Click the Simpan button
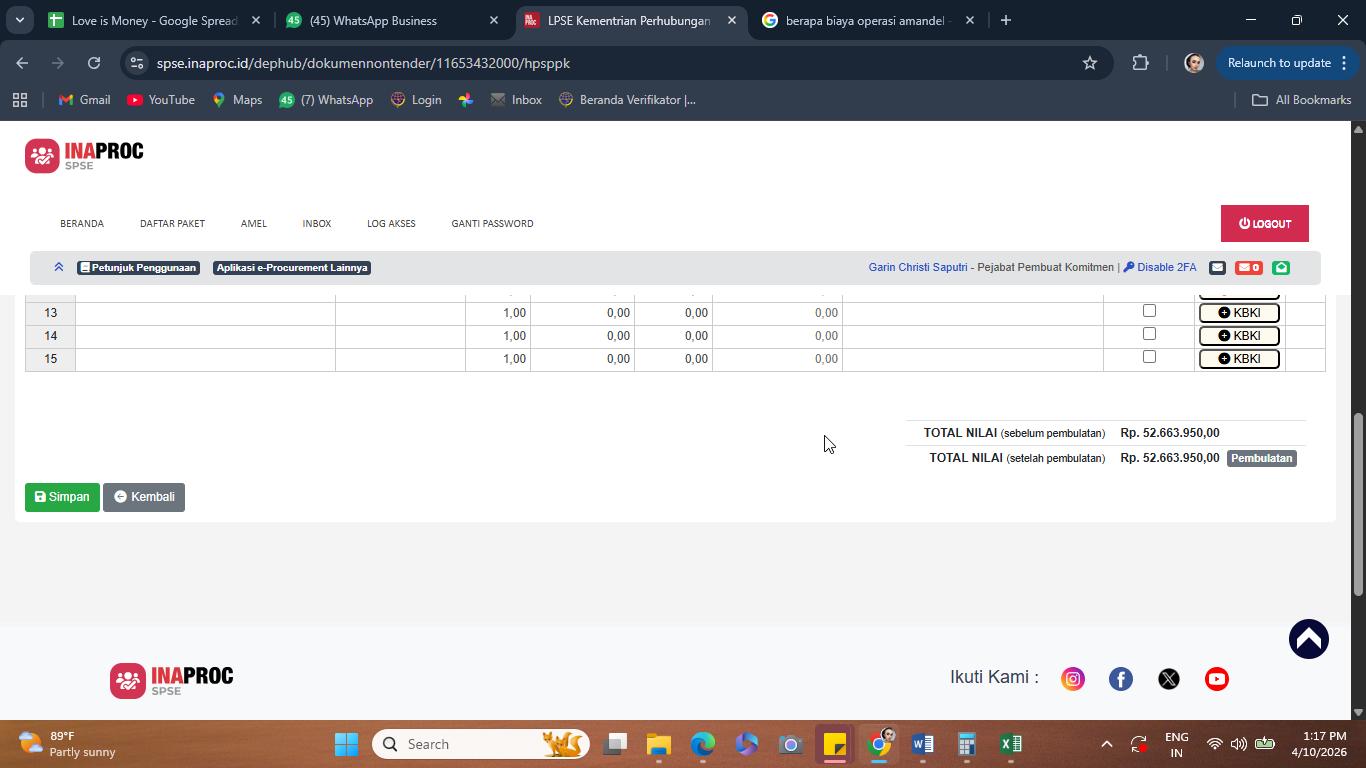The width and height of the screenshot is (1366, 768). 62,497
